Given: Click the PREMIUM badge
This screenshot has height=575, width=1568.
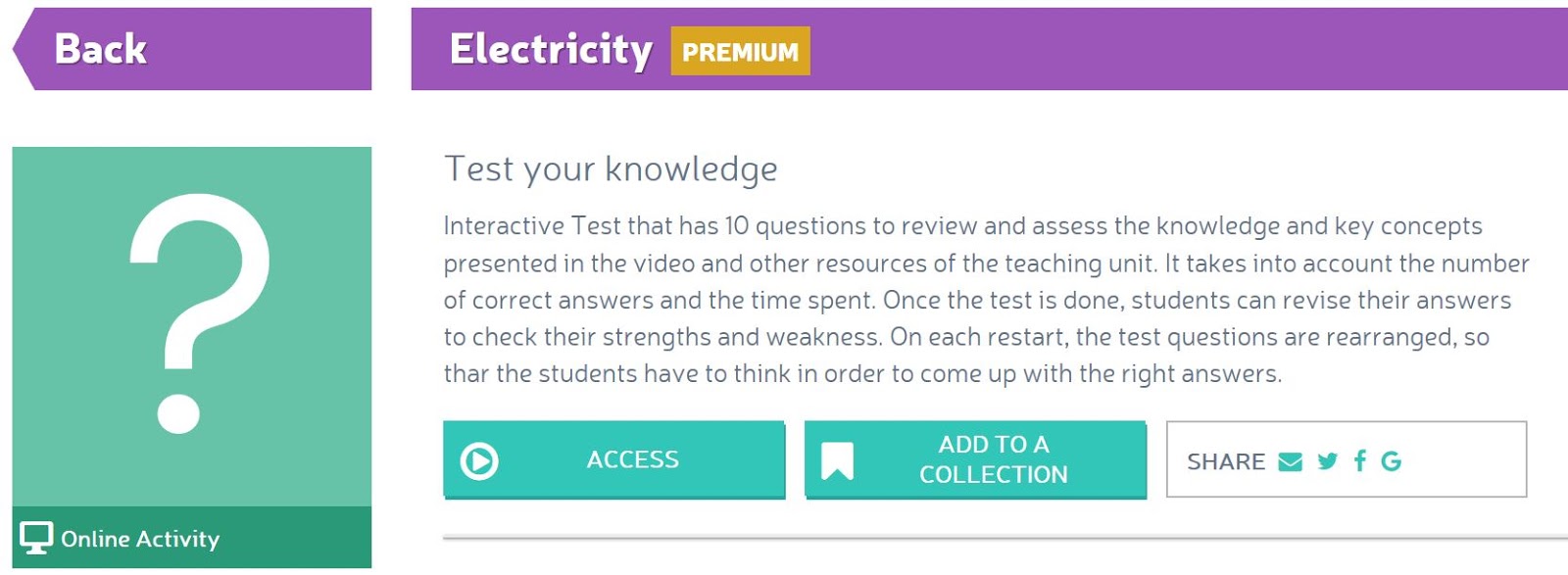Looking at the screenshot, I should click(x=740, y=51).
